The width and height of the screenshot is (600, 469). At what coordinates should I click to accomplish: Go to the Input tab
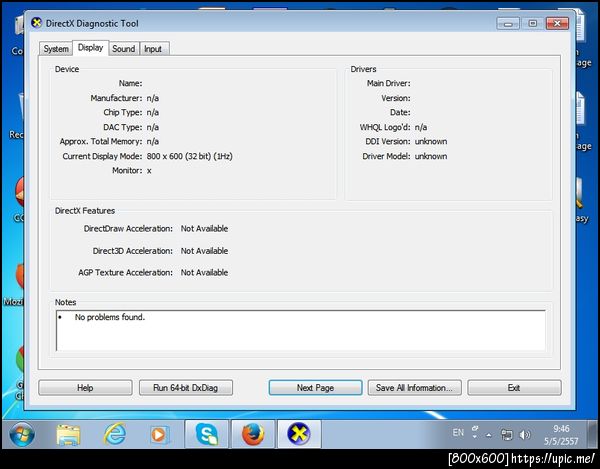(x=153, y=49)
